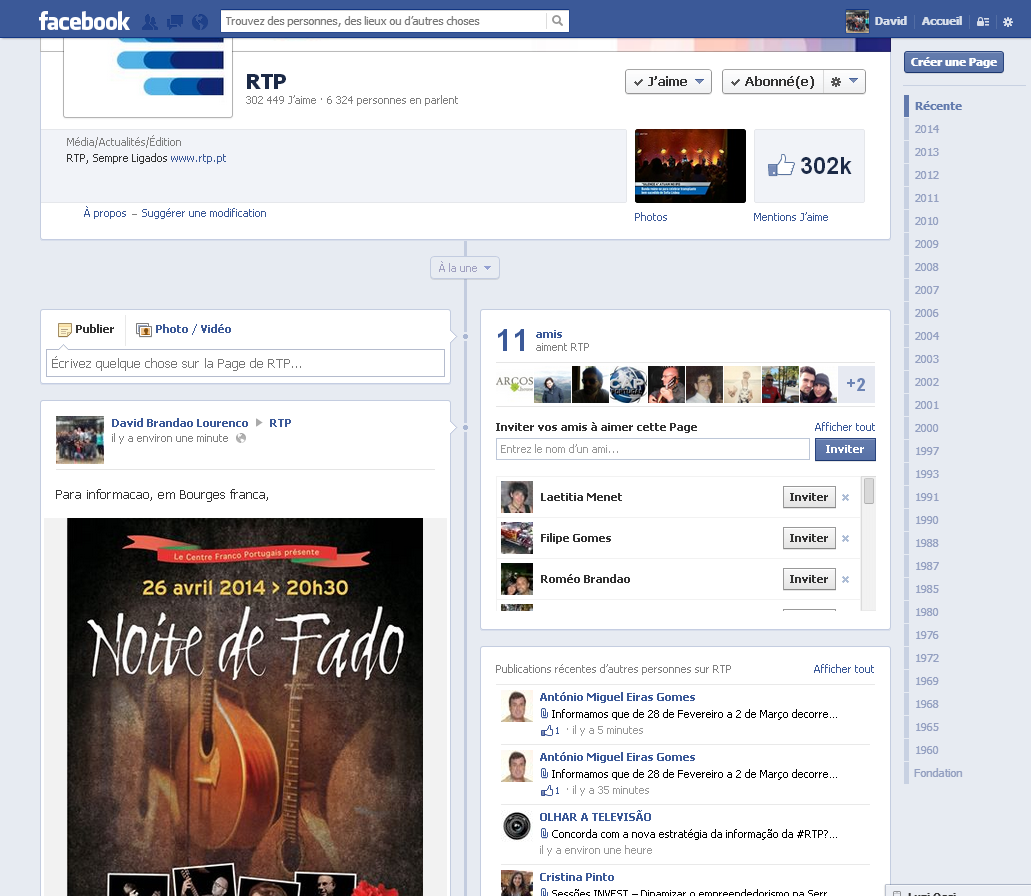1031x896 pixels.
Task: Dismiss Laetitia Menet invite suggestion
Action: tap(845, 497)
